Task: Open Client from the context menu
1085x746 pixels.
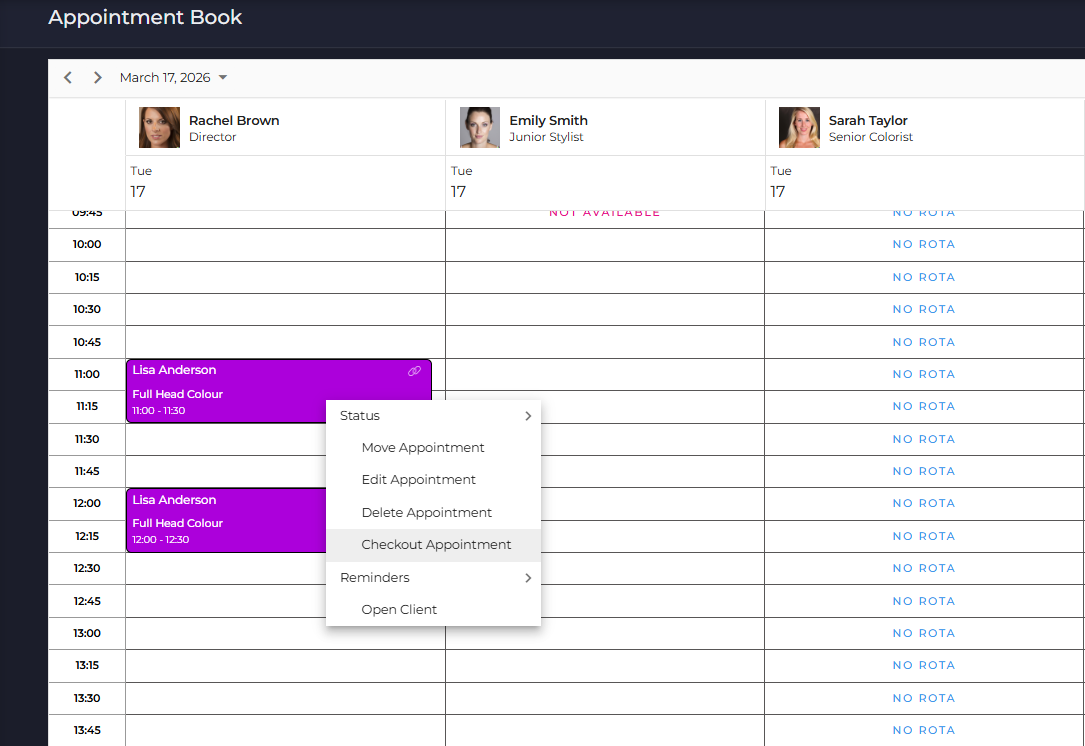Action: 399,609
